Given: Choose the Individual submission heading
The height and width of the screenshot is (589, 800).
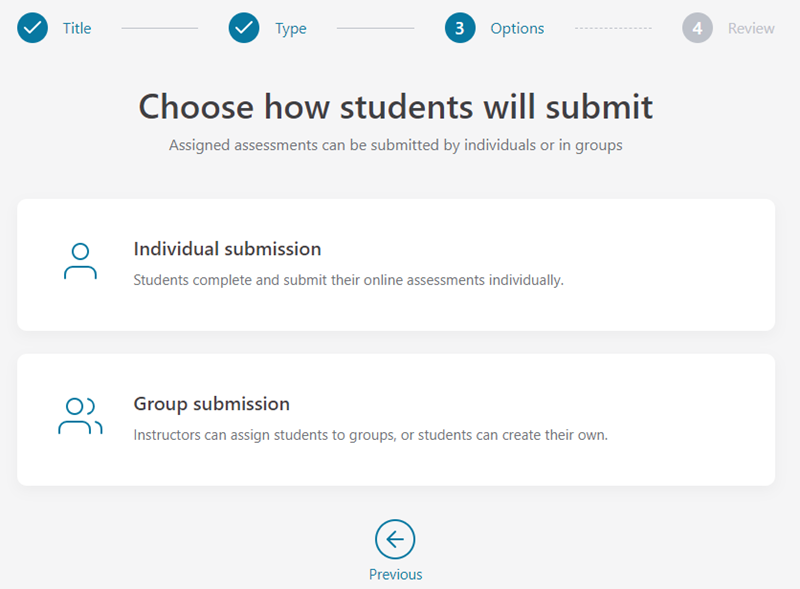Looking at the screenshot, I should (x=228, y=249).
